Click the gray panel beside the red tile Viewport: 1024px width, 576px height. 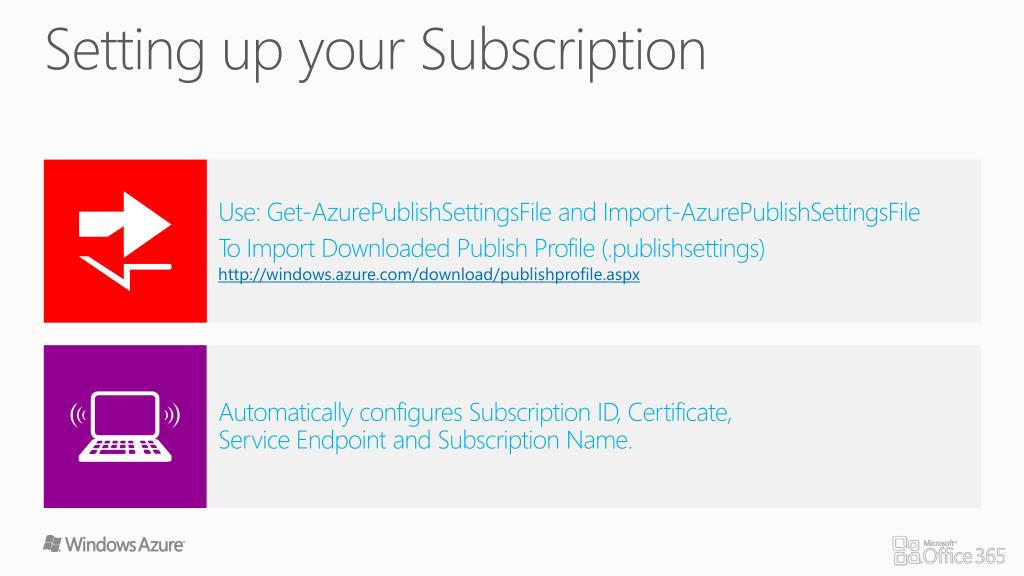point(594,241)
